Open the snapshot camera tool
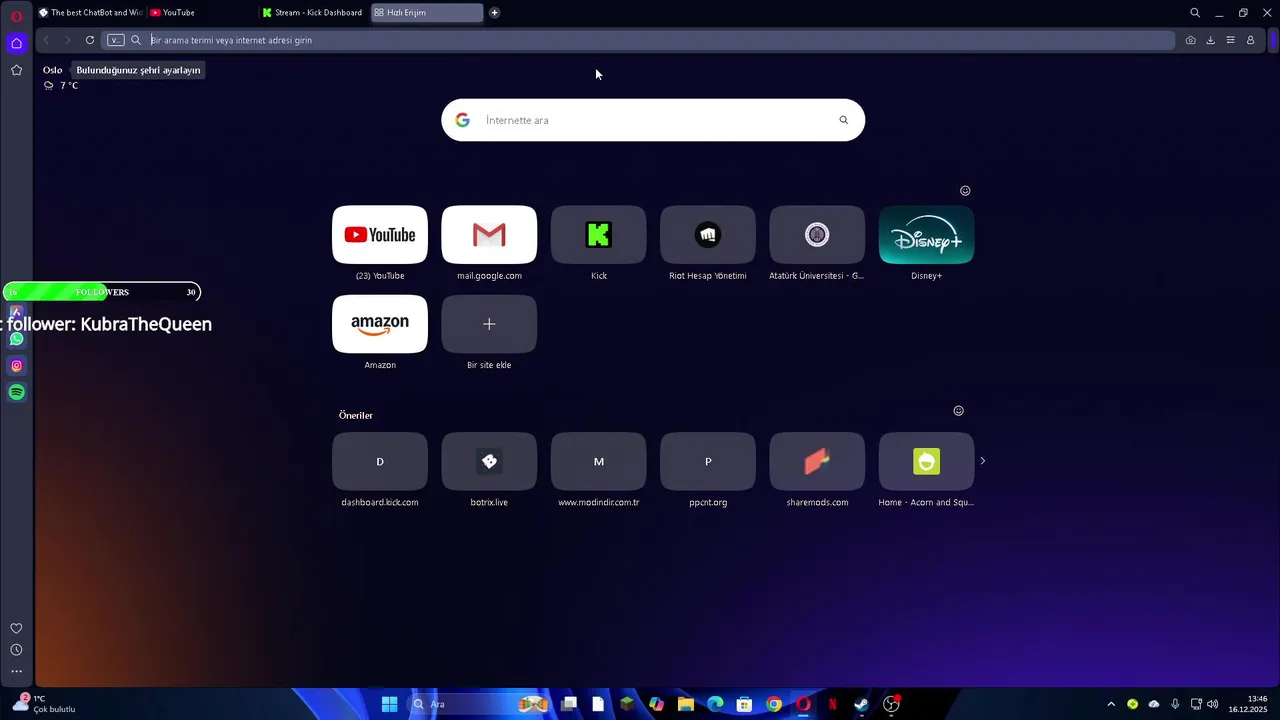The height and width of the screenshot is (720, 1280). click(x=1190, y=40)
